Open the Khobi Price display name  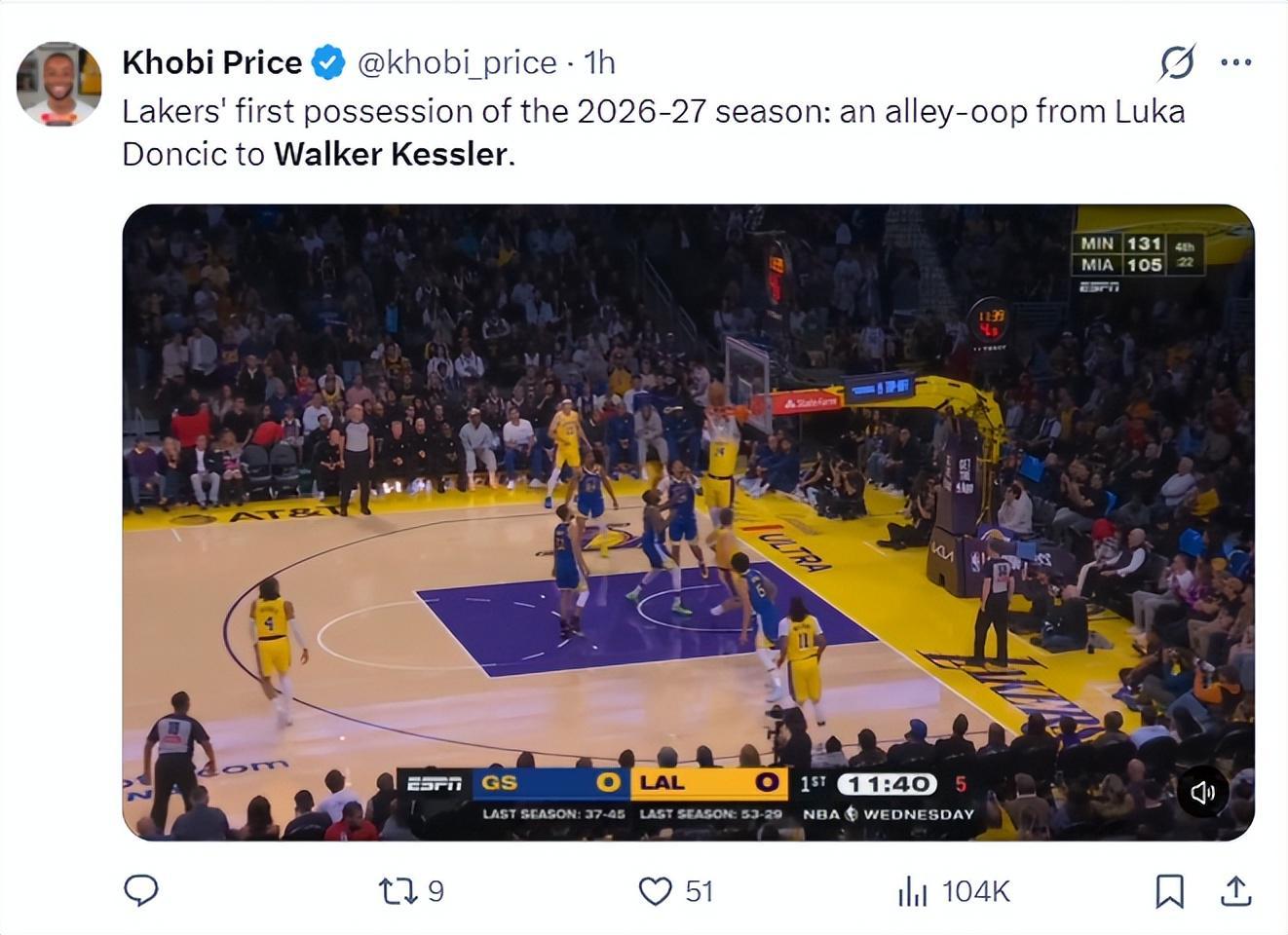[x=211, y=62]
